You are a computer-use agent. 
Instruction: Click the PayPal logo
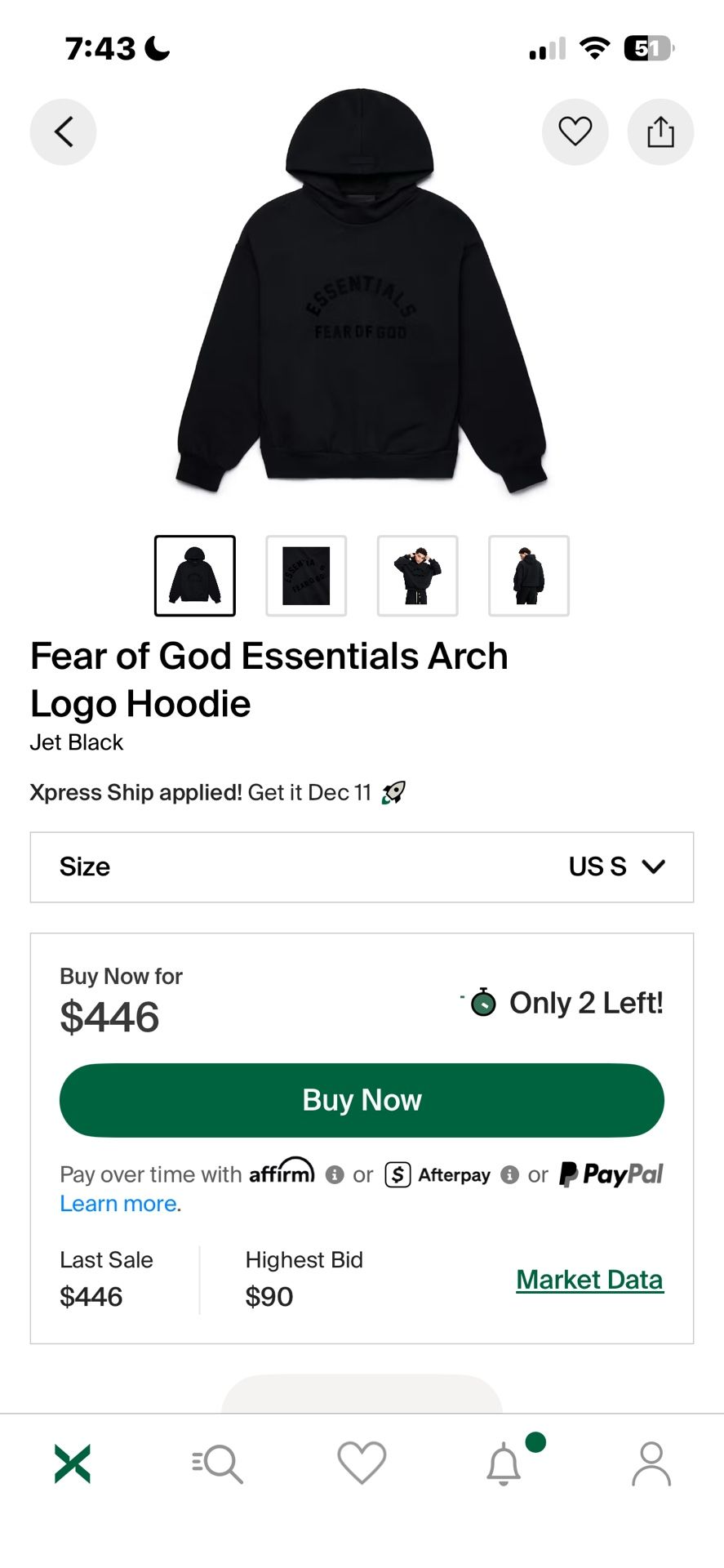point(611,1174)
